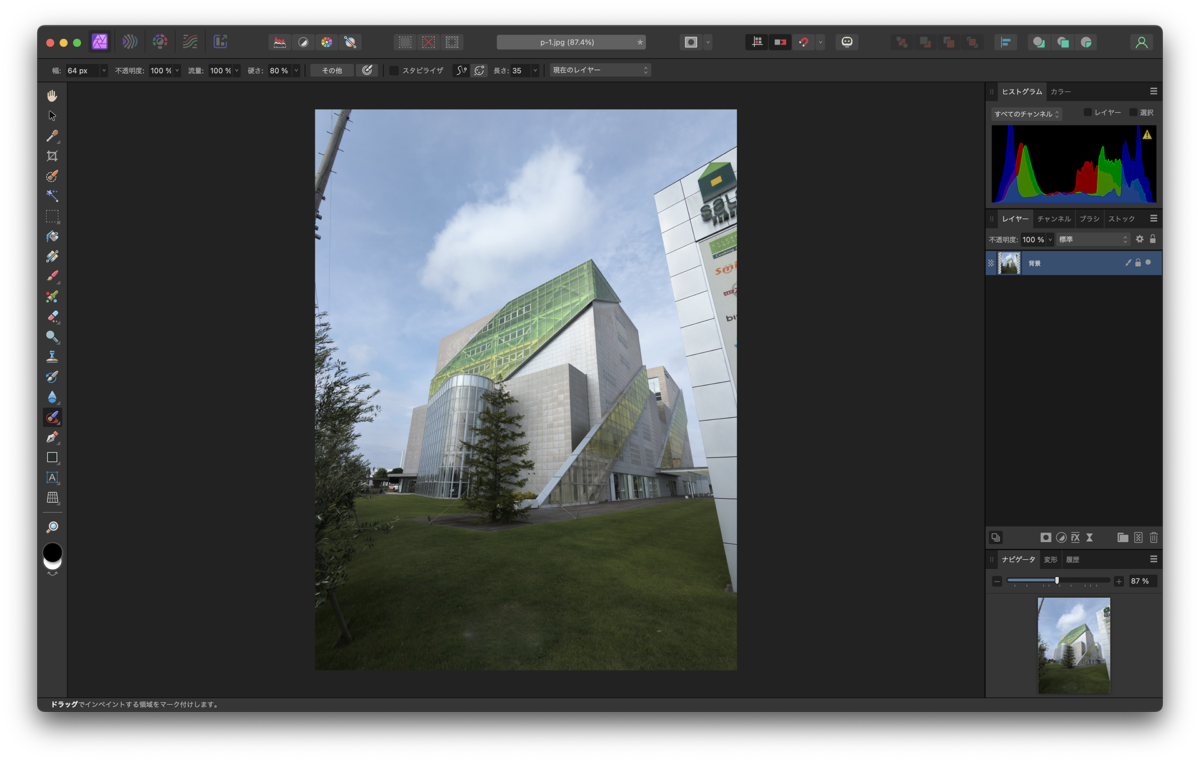Open the snapping options dropdown arrow
Screen dimensions: 1200x761
tap(820, 42)
